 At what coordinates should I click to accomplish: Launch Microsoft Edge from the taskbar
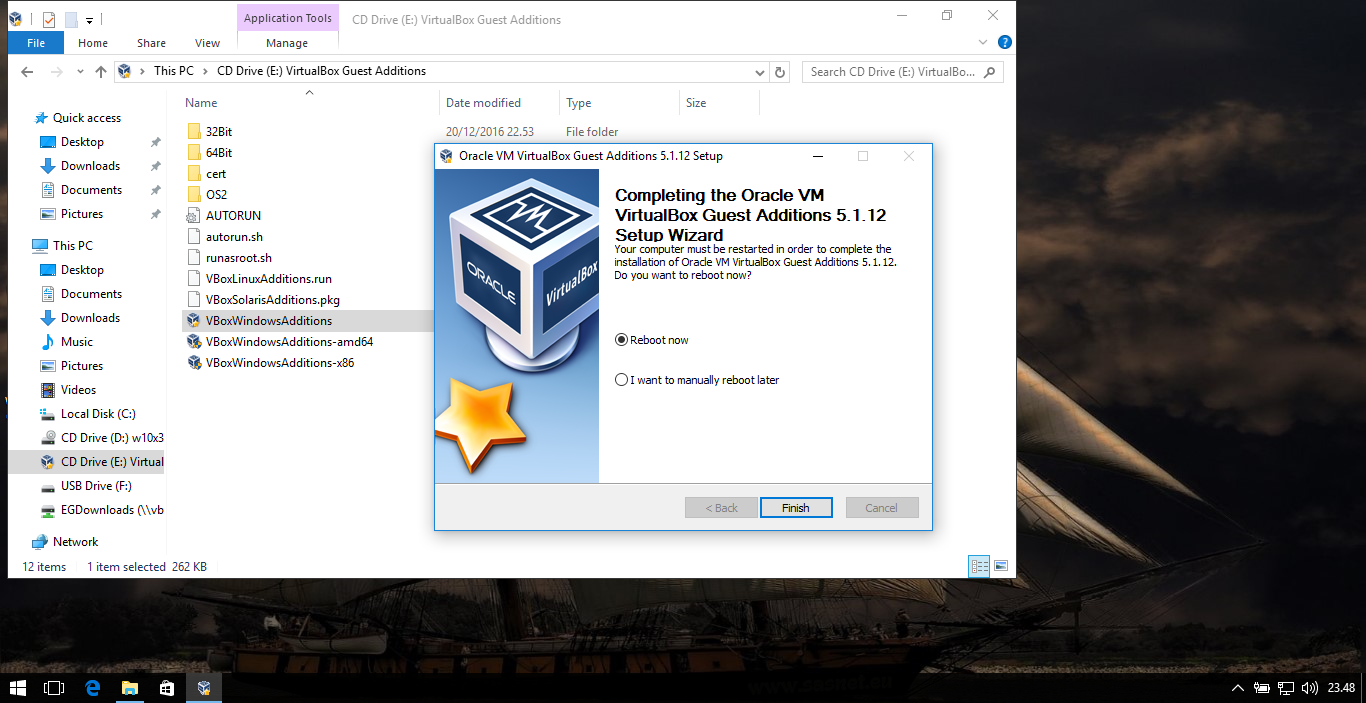[x=93, y=688]
